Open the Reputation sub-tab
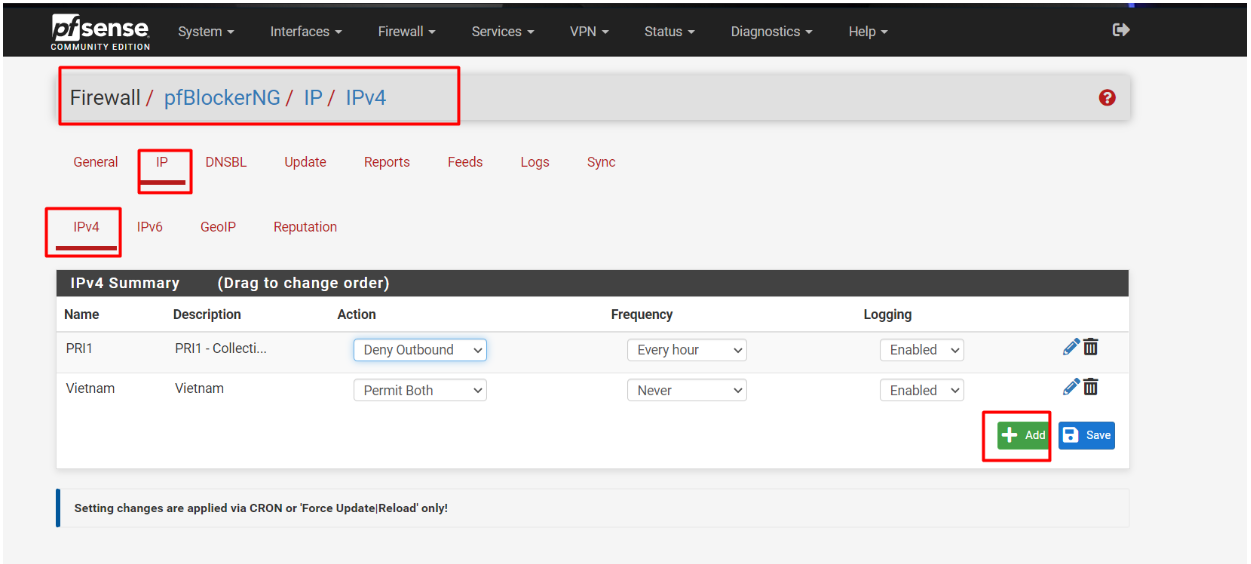Image resolution: width=1251 pixels, height=564 pixels. pos(305,227)
